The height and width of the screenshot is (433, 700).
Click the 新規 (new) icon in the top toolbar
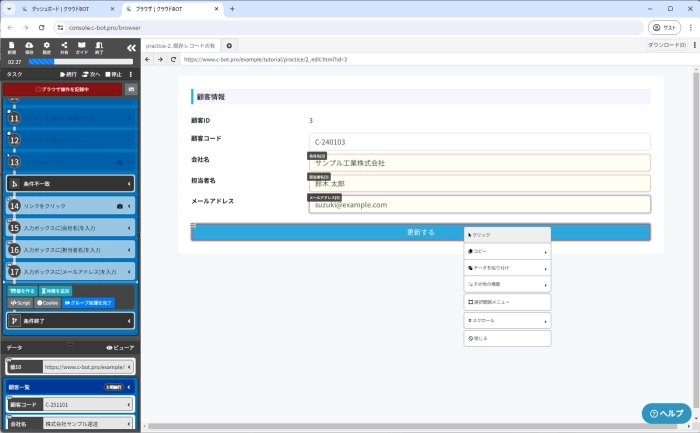point(11,47)
